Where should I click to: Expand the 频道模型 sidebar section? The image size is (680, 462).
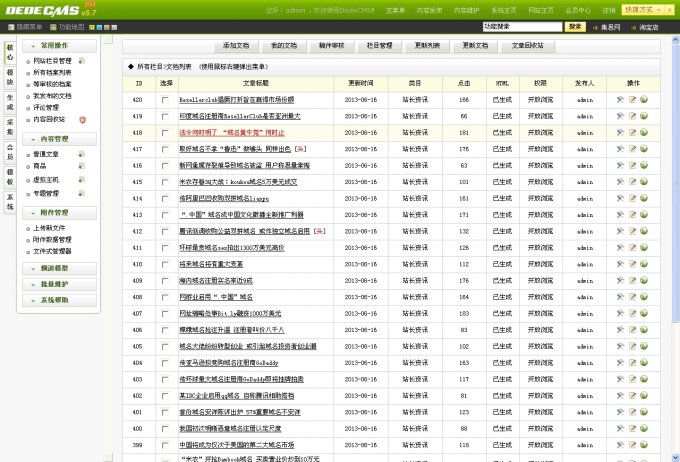pyautogui.click(x=59, y=269)
